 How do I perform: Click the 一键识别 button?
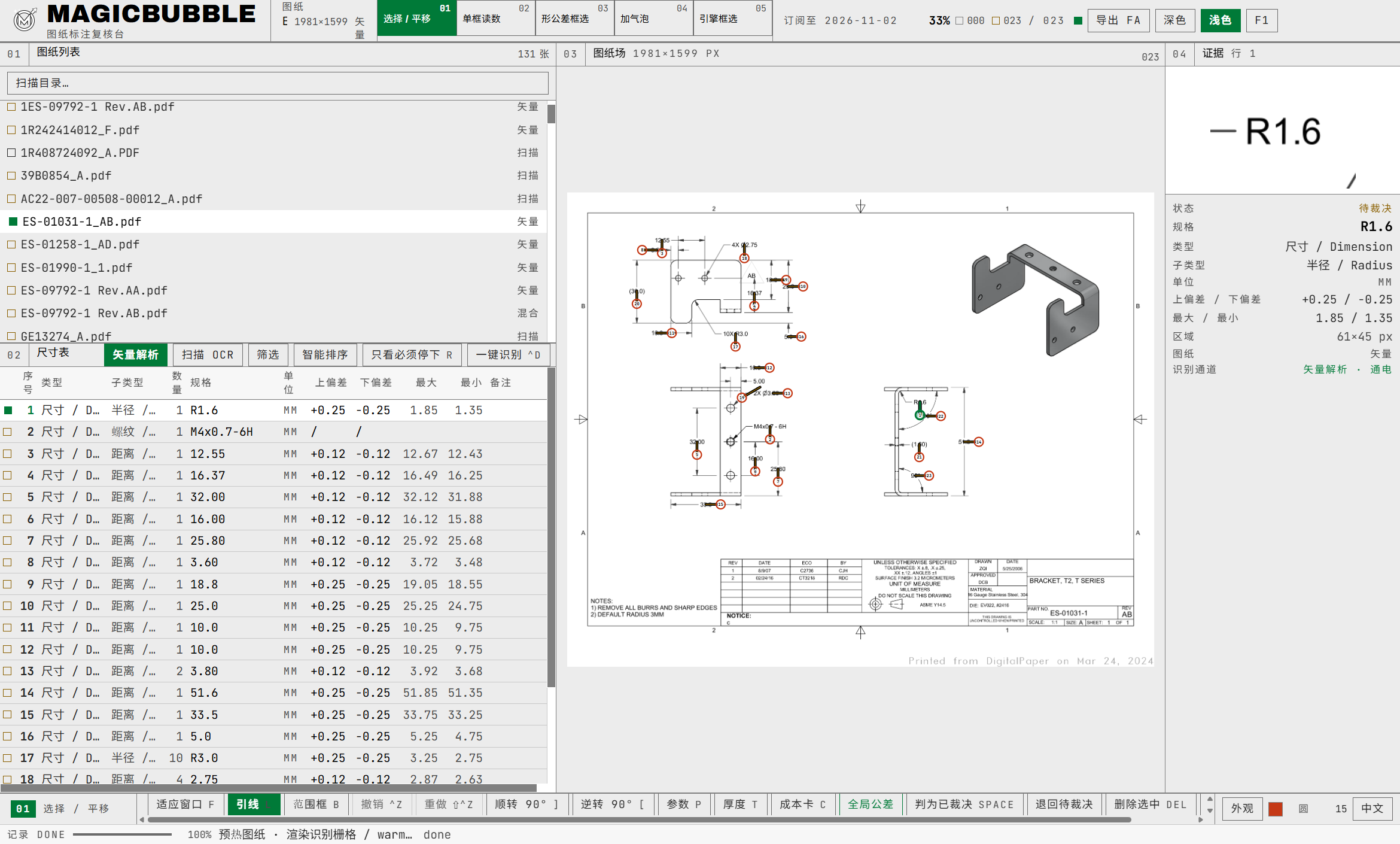pyautogui.click(x=508, y=355)
